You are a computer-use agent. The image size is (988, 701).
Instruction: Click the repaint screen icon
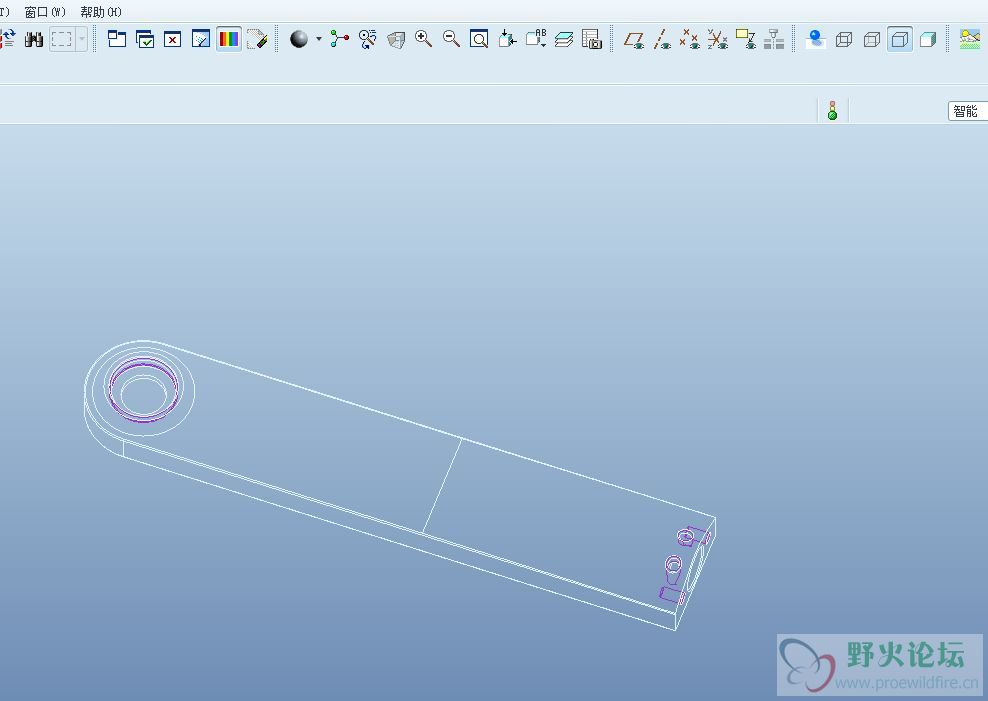(200, 40)
